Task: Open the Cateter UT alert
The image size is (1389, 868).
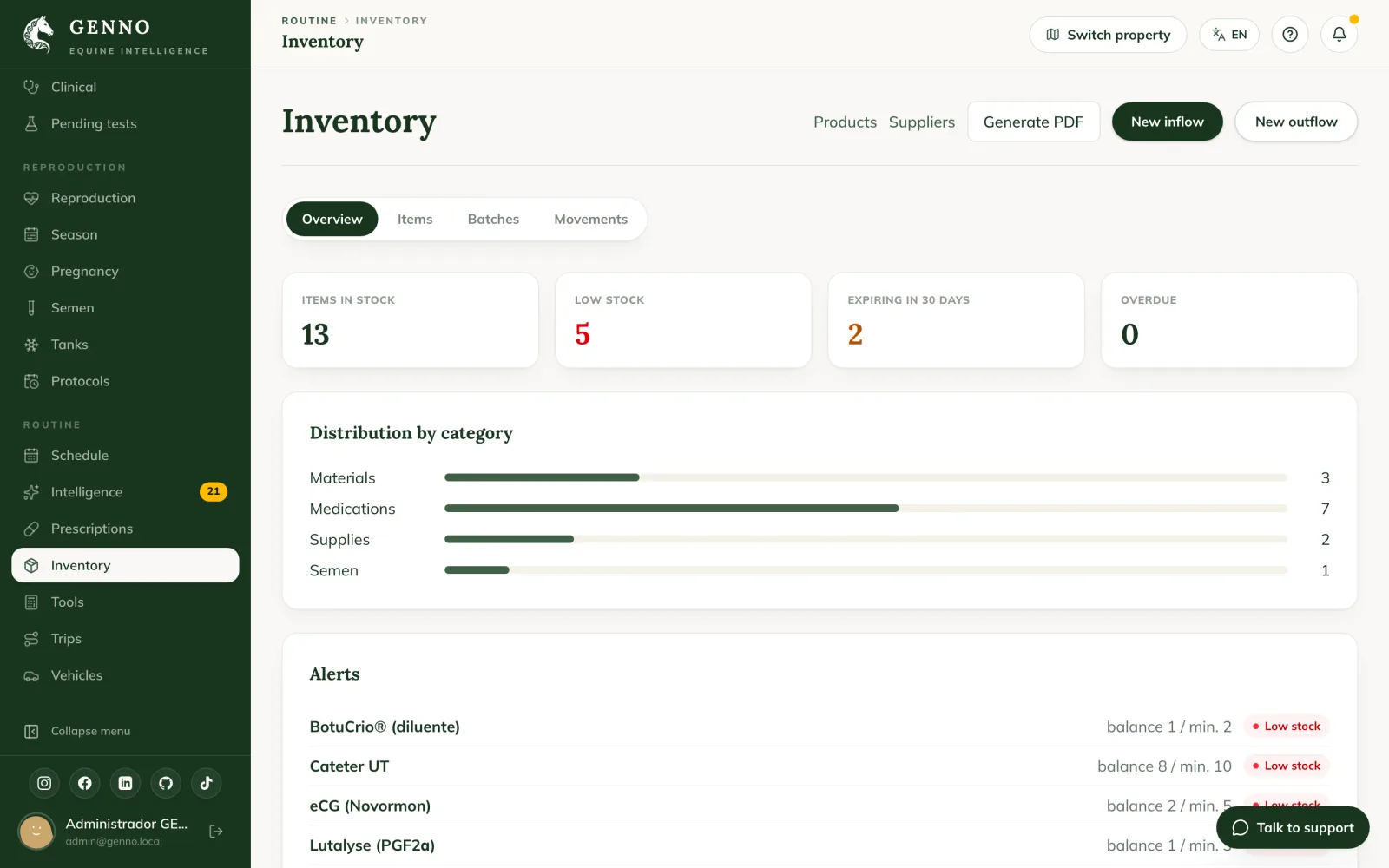Action: click(820, 766)
